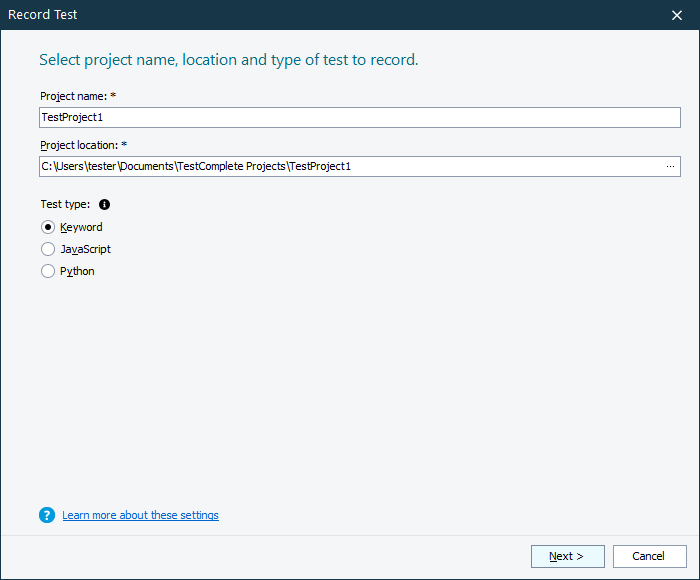Viewport: 700px width, 580px height.
Task: Click the Project name: label
Action: point(79,96)
